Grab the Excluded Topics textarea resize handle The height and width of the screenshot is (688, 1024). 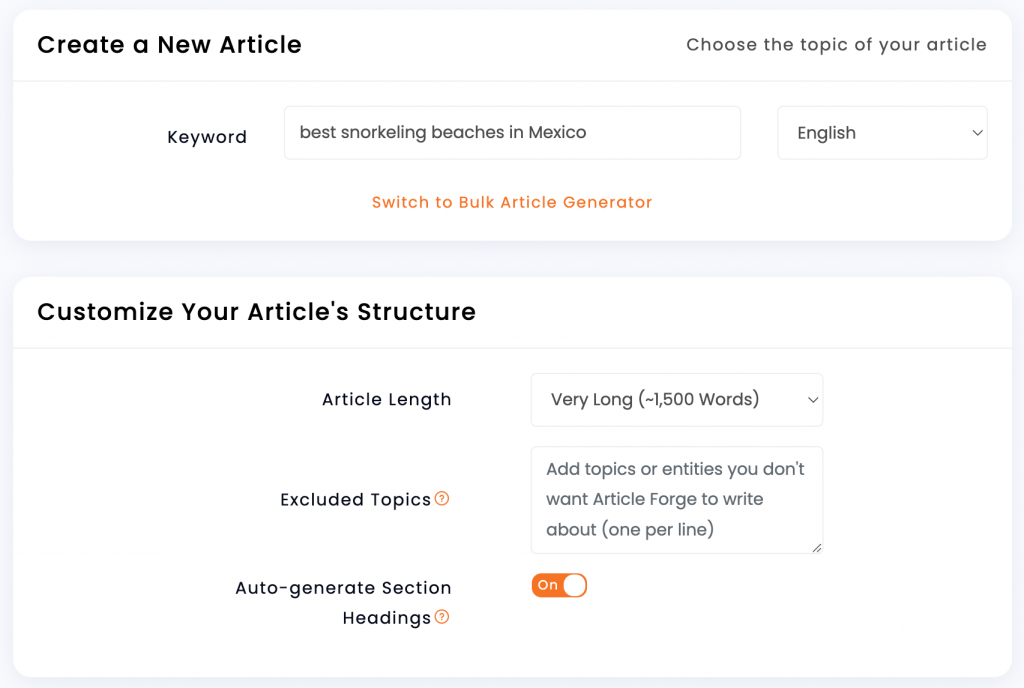pyautogui.click(x=816, y=548)
